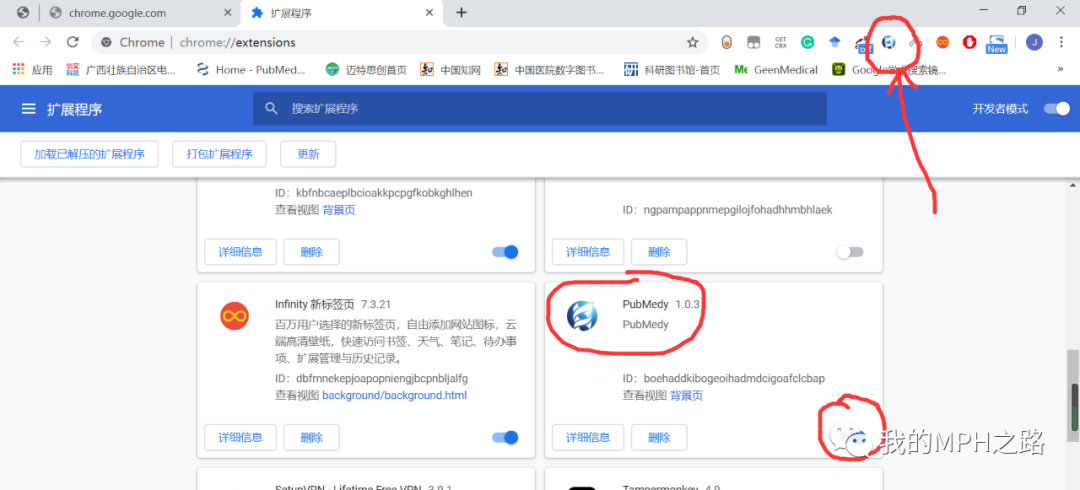Open the hamburger menu beside 扩展程序
The width and height of the screenshot is (1080, 490).
click(28, 109)
